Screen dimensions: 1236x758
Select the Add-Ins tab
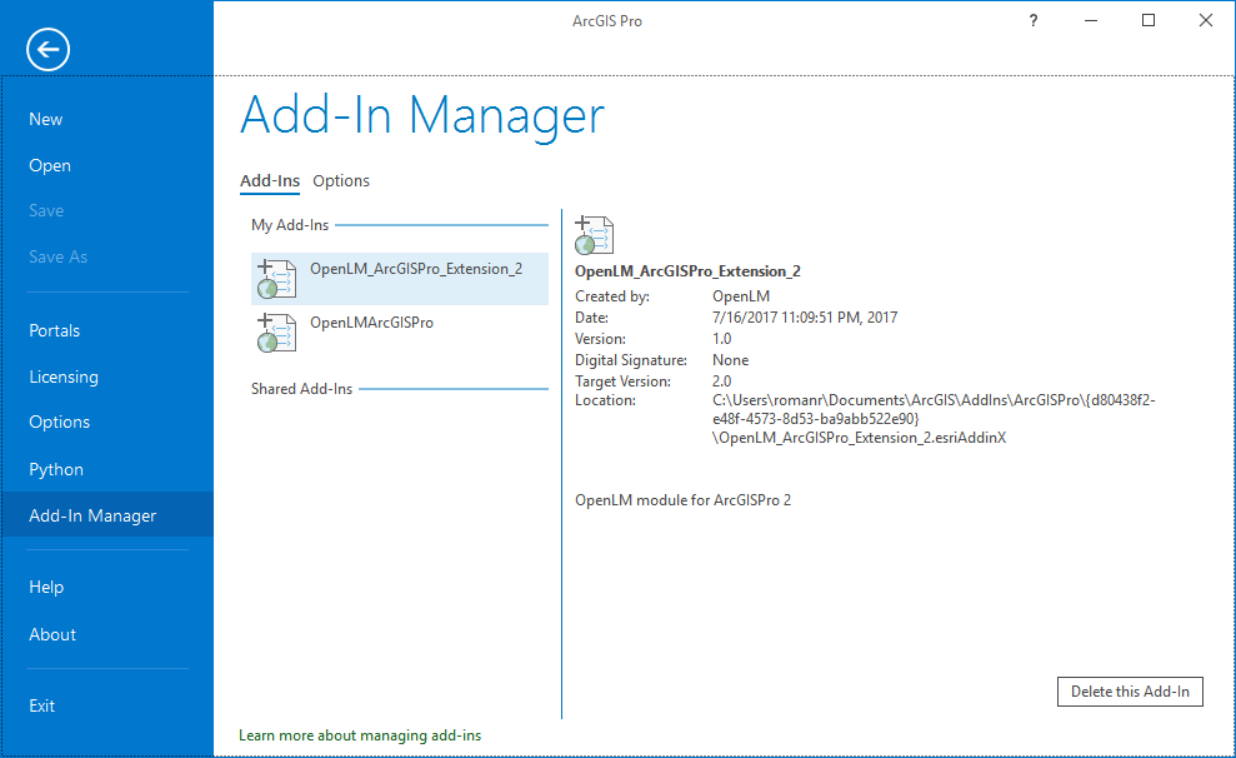coord(269,181)
